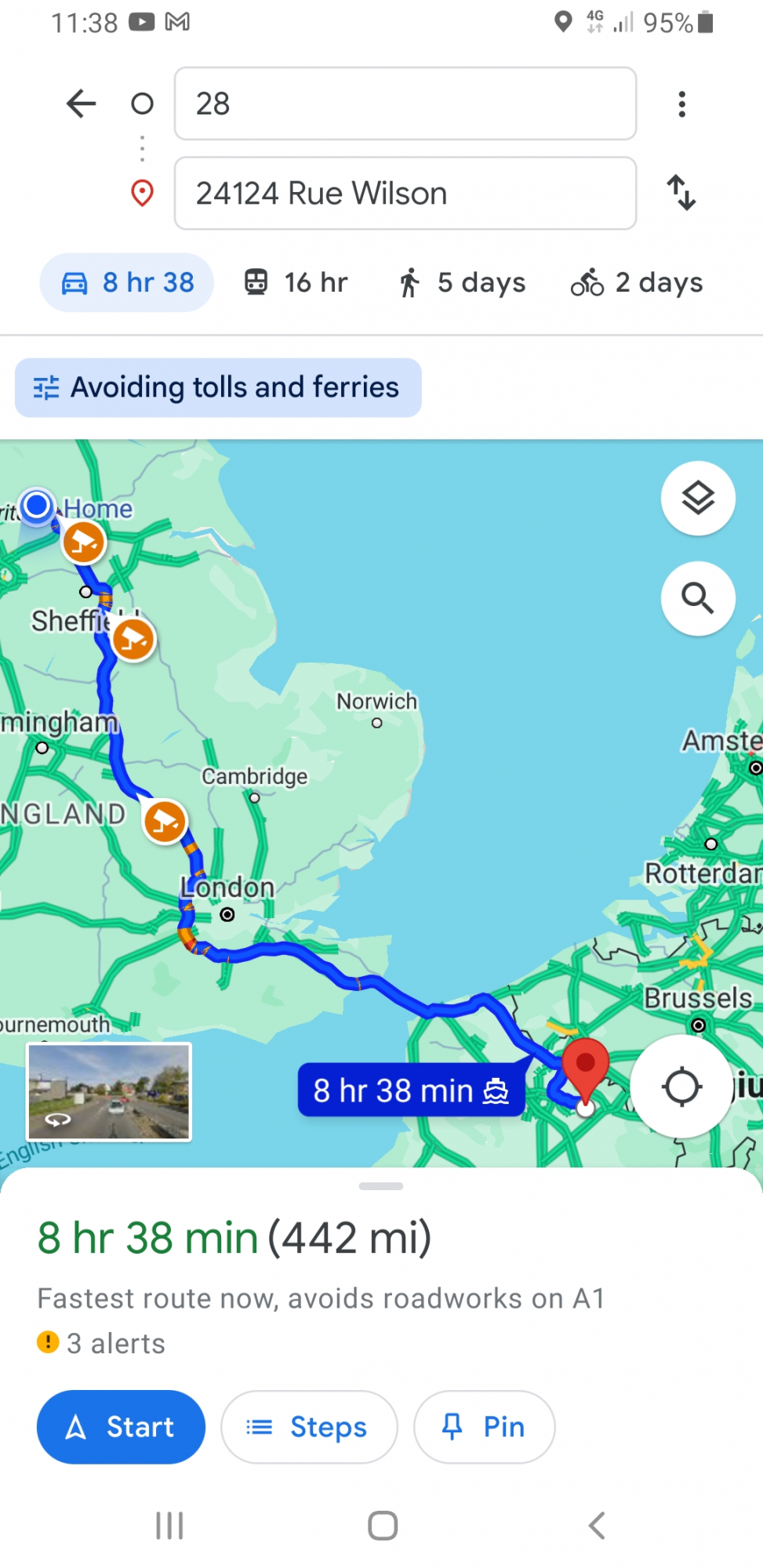Viewport: 763px width, 1568px height.
Task: Select the driving mode 8 hr 38
Action: [127, 282]
